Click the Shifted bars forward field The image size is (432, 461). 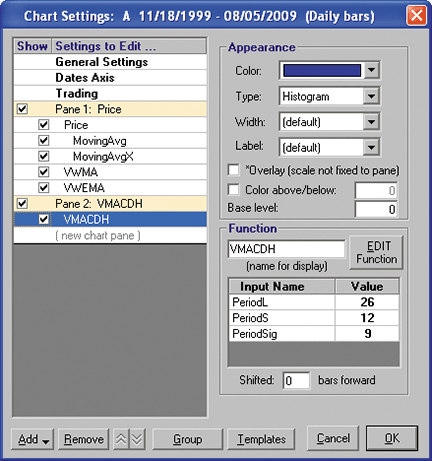click(296, 380)
